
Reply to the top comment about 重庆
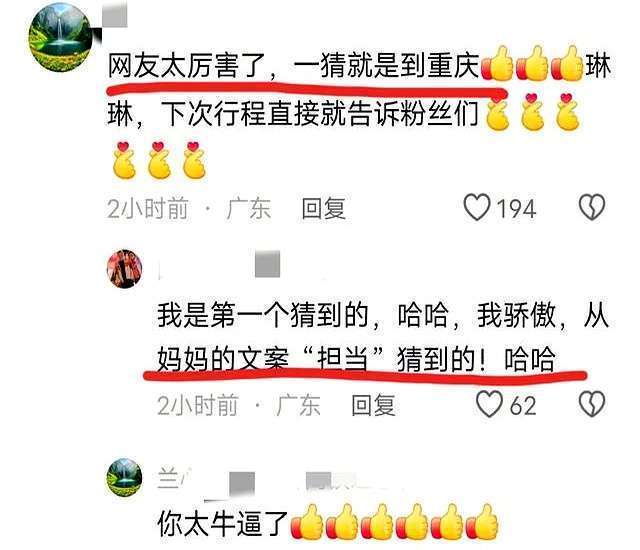[x=323, y=208]
